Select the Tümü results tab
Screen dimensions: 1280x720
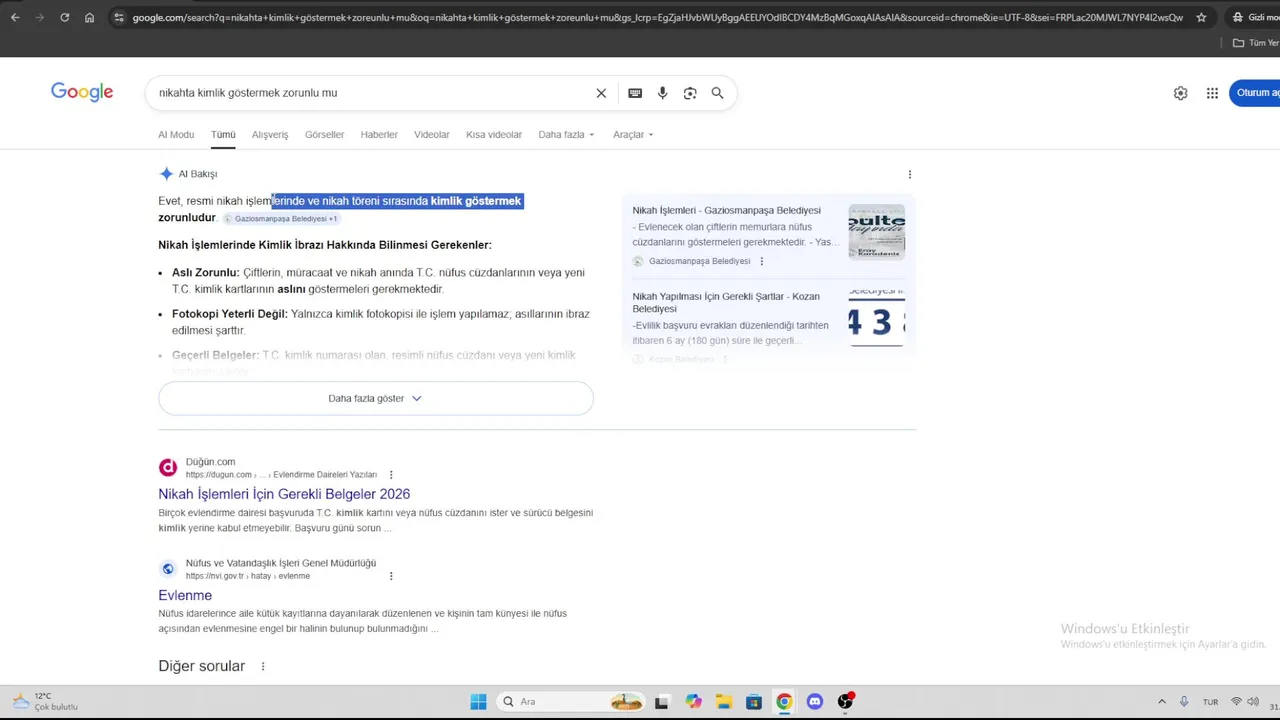pyautogui.click(x=223, y=134)
